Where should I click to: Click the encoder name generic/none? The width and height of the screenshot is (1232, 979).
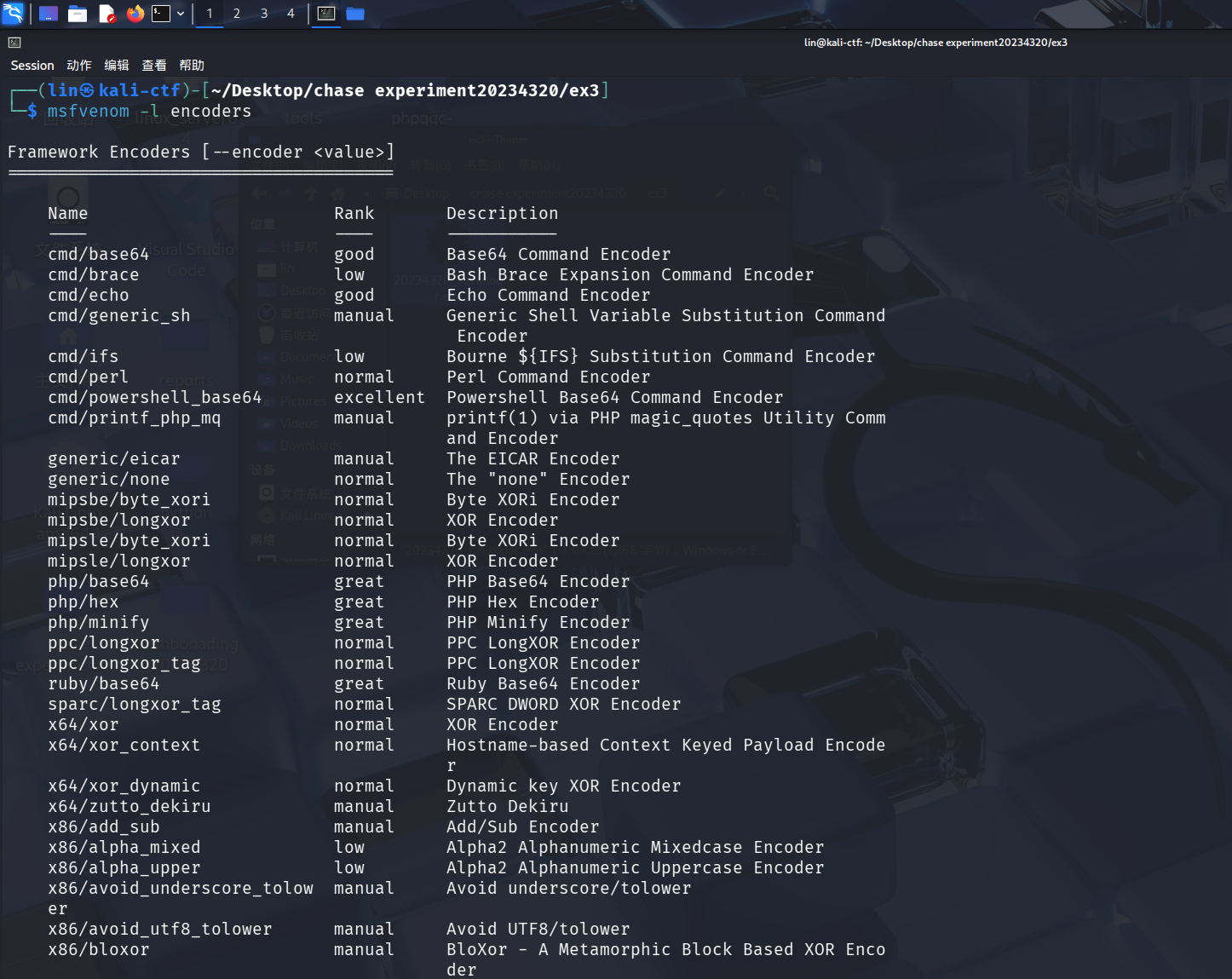109,480
